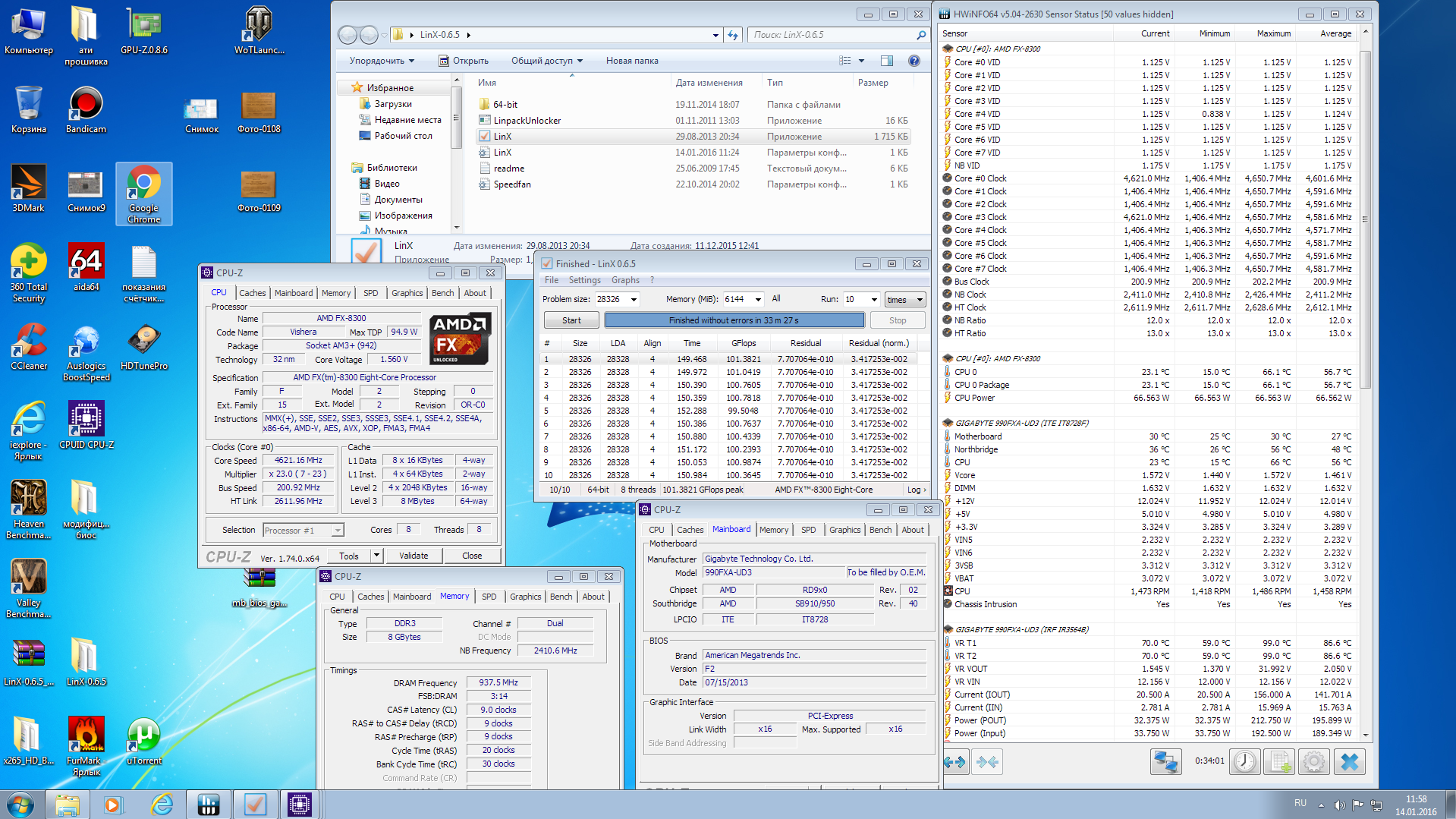Click the collapse arrows icon in HWiNFO
1456x819 pixels.
click(987, 761)
